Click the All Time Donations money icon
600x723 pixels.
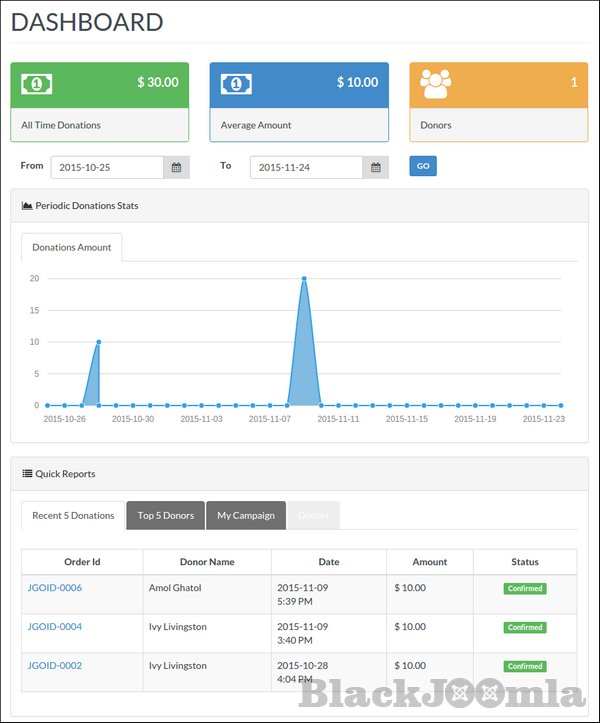(37, 84)
